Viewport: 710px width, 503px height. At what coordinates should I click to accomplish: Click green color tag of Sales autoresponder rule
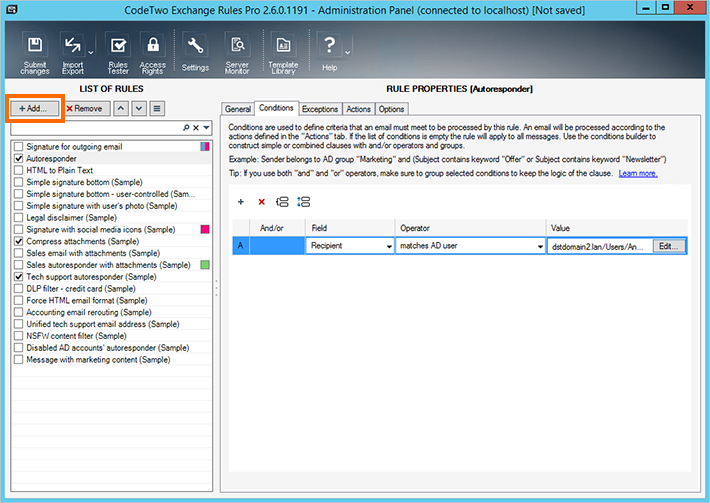(205, 265)
